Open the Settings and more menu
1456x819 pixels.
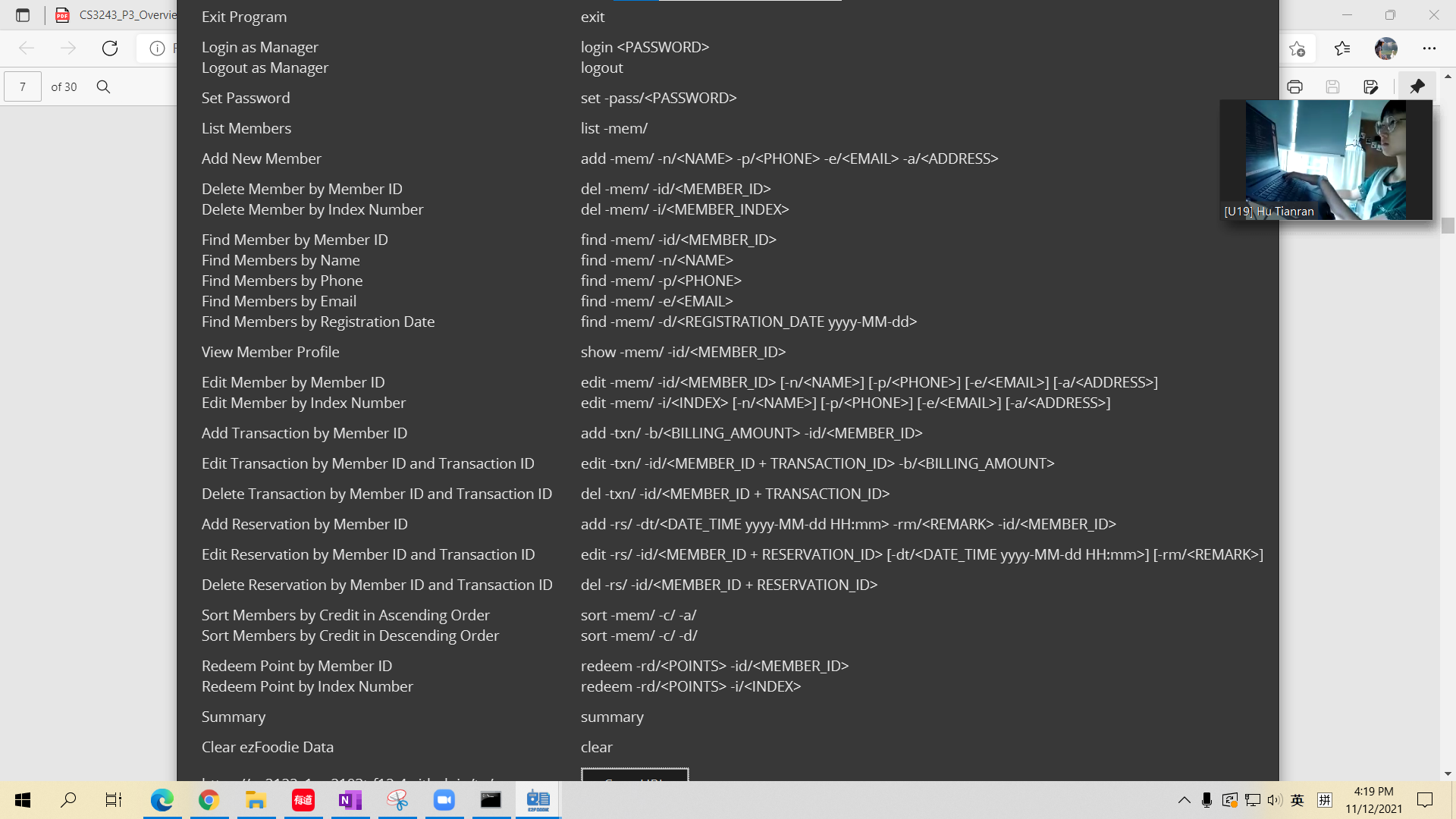[x=1429, y=49]
